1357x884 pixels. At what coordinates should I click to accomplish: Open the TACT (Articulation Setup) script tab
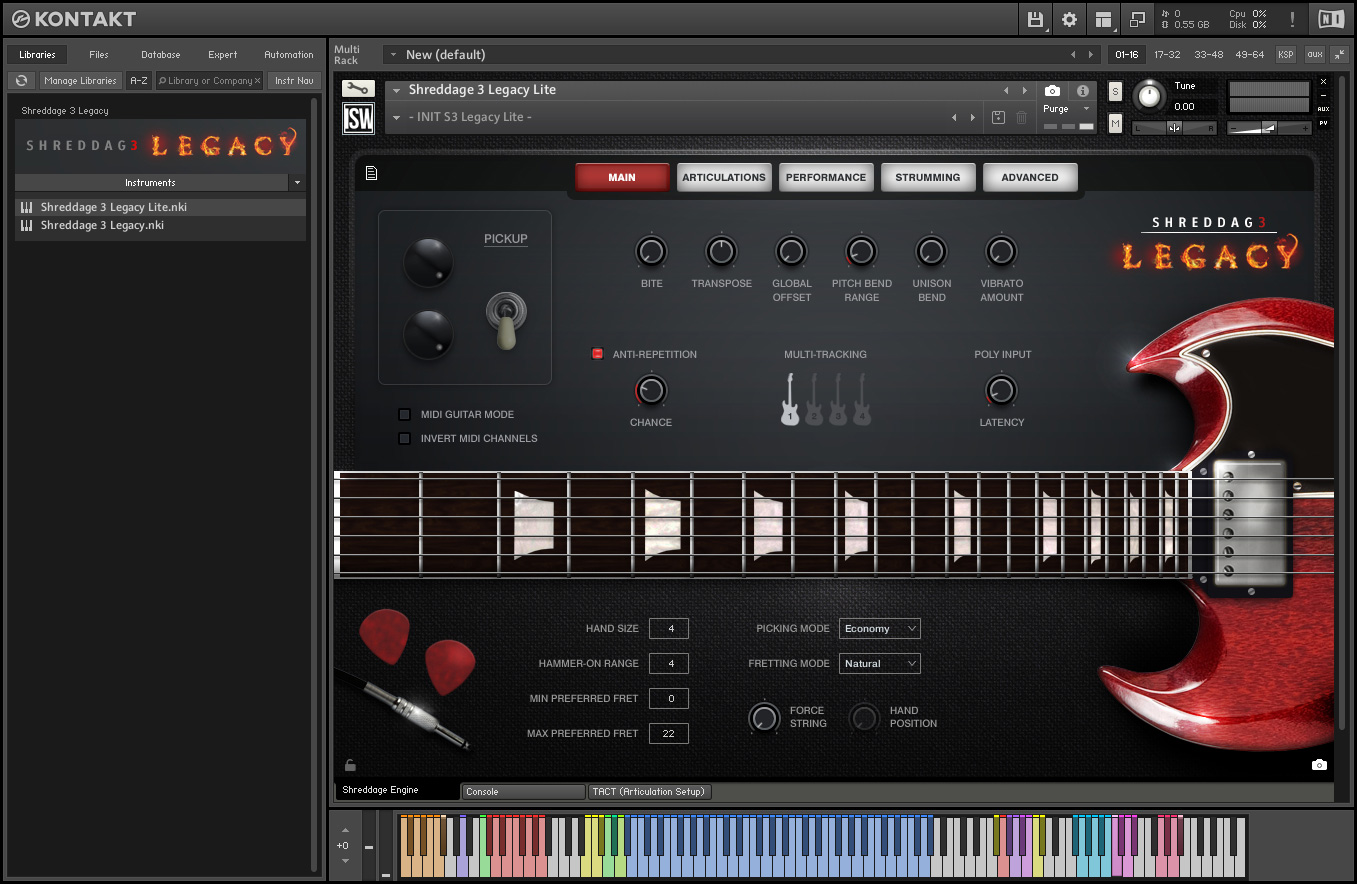650,791
